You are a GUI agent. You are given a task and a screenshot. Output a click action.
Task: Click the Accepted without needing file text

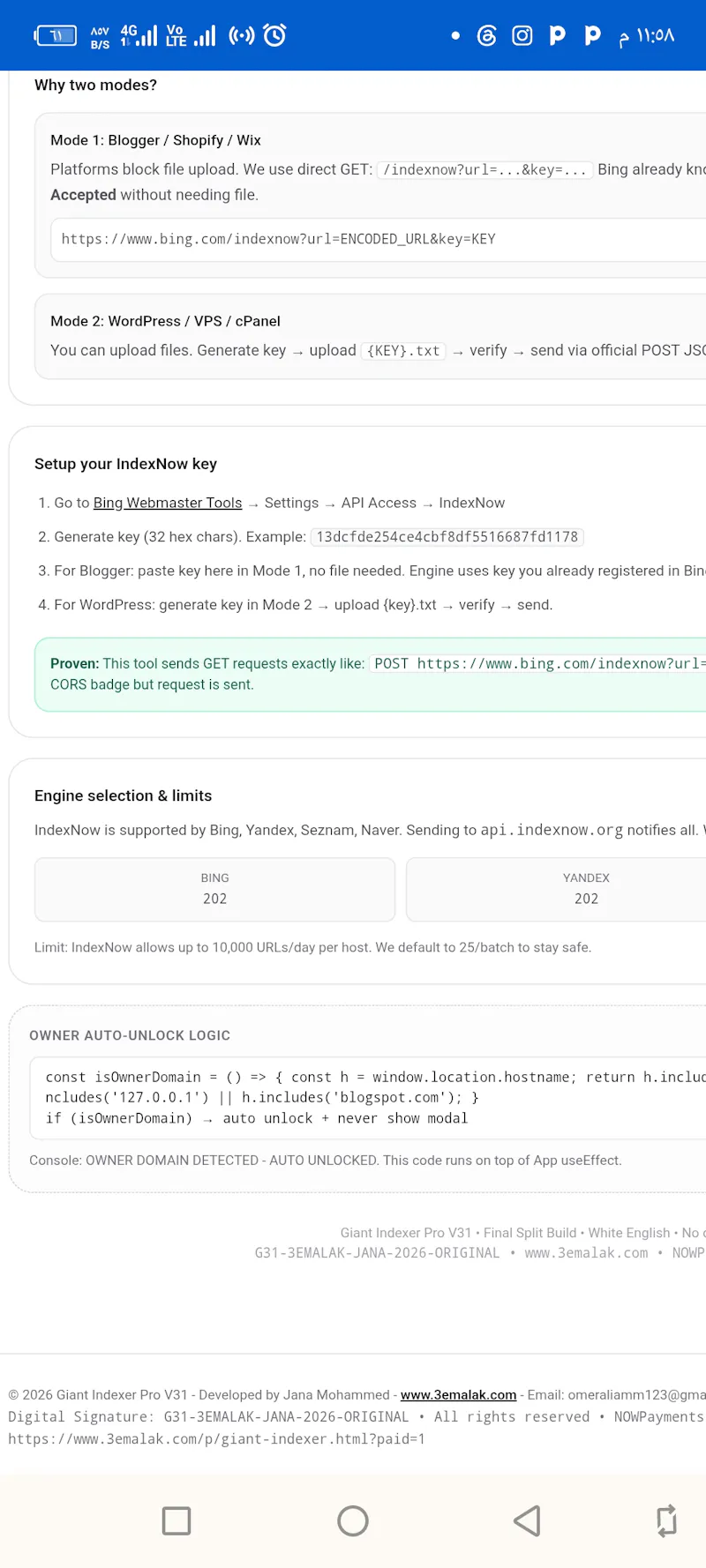pyautogui.click(x=154, y=195)
